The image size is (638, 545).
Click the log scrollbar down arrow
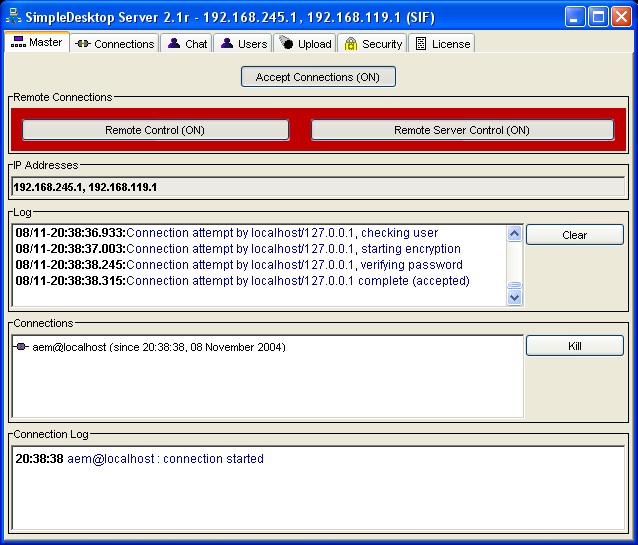[515, 298]
